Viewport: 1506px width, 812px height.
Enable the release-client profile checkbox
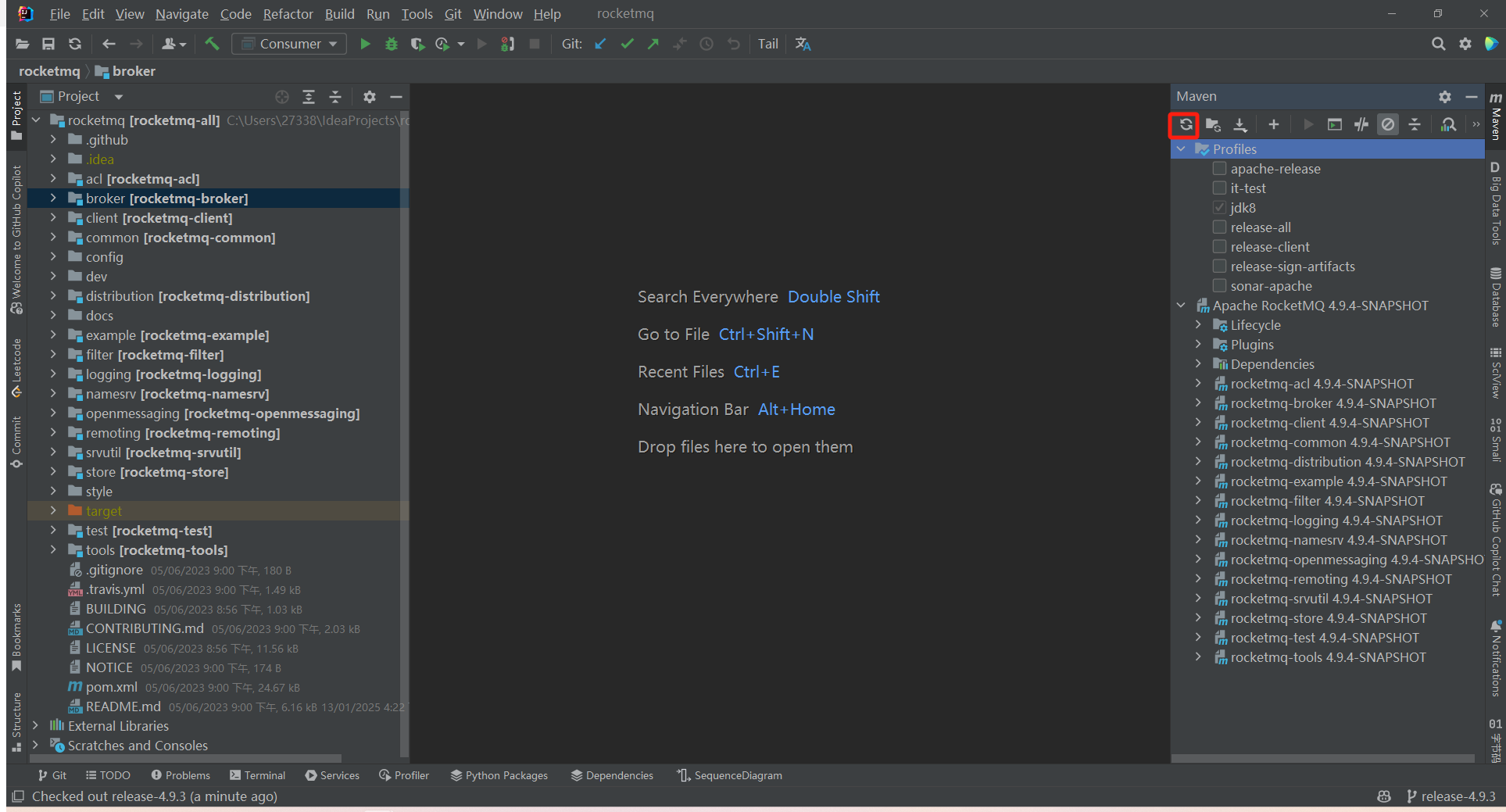(x=1219, y=246)
